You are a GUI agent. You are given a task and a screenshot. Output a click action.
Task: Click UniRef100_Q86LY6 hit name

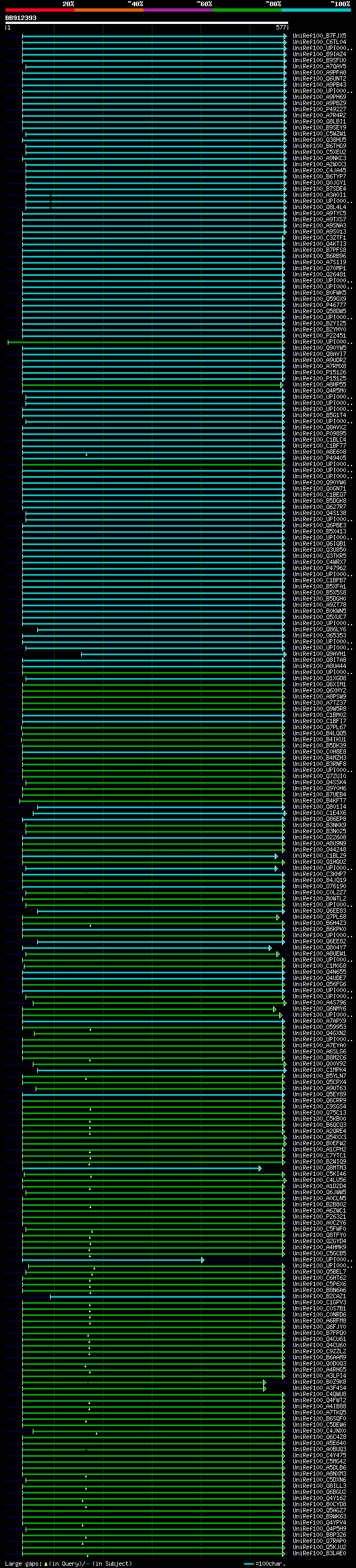click(319, 630)
